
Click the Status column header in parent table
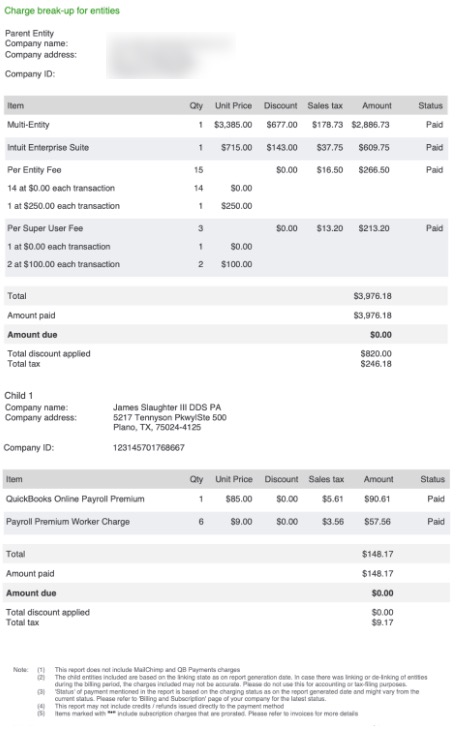(430, 106)
